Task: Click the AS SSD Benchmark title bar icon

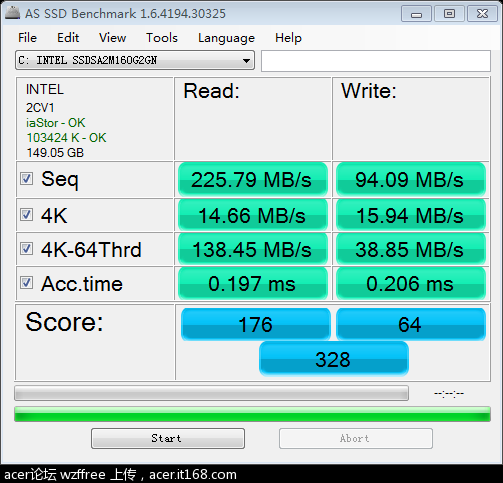Action: (13, 13)
